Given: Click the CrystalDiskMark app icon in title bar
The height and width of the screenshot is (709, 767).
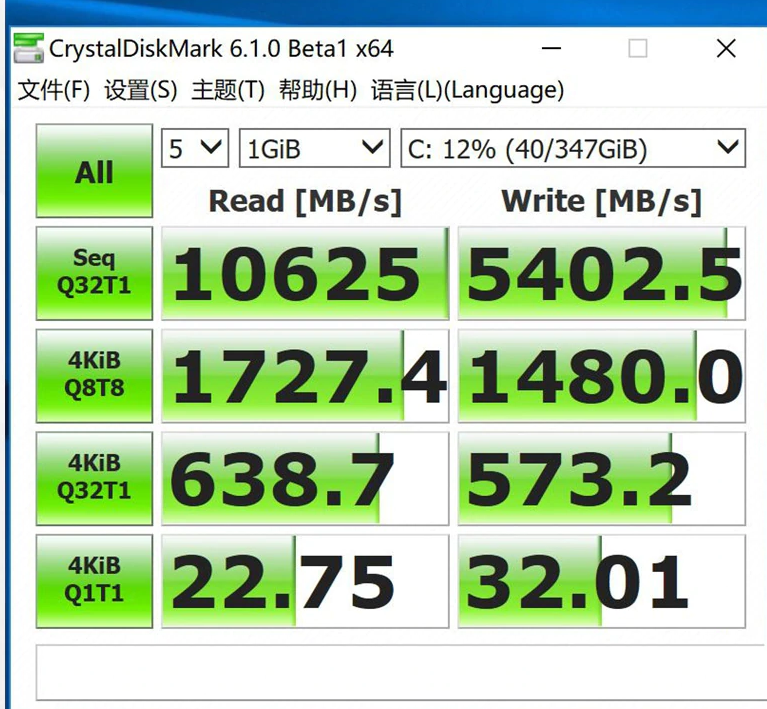Looking at the screenshot, I should click(x=28, y=48).
